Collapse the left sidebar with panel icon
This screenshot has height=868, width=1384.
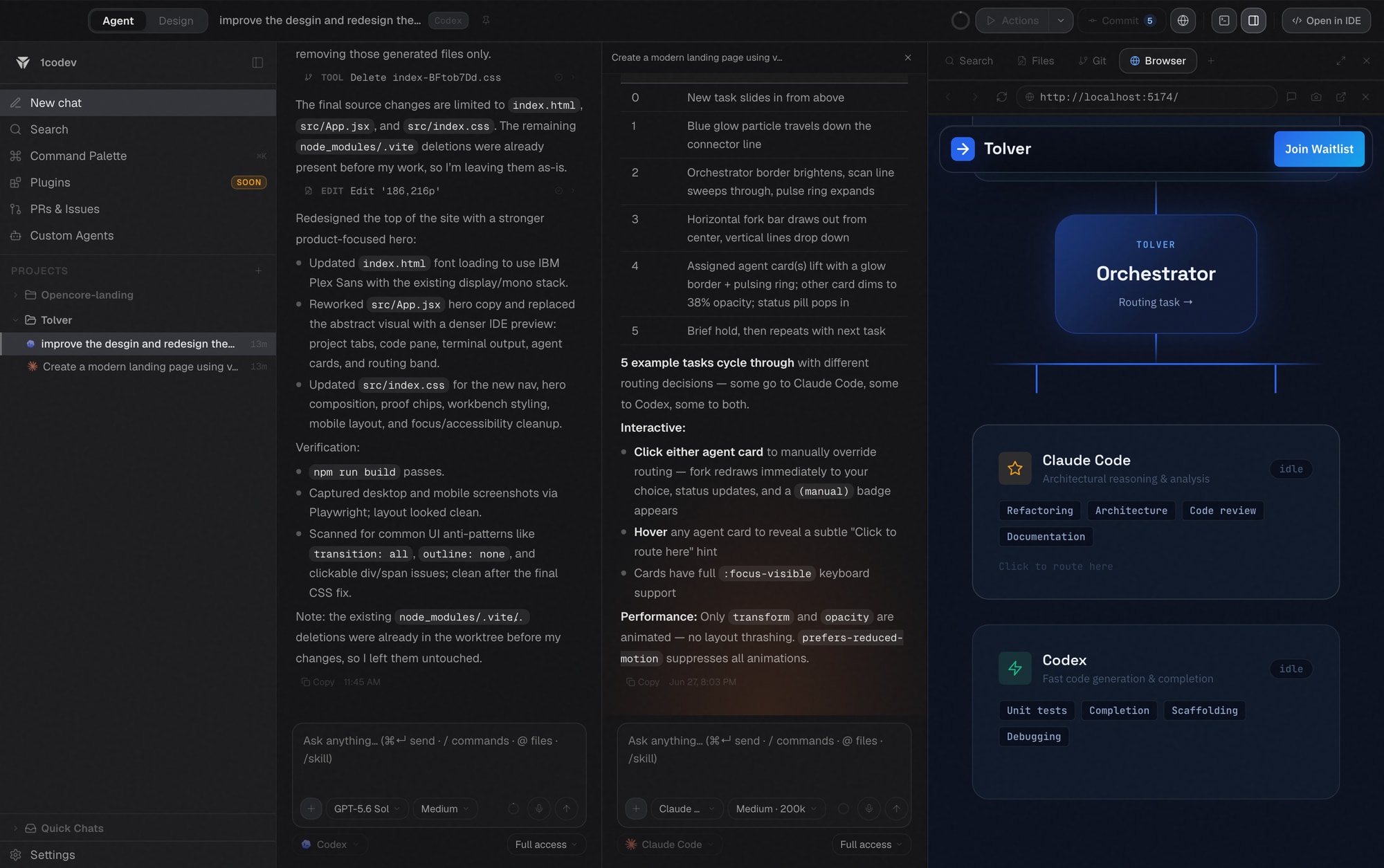coord(257,63)
